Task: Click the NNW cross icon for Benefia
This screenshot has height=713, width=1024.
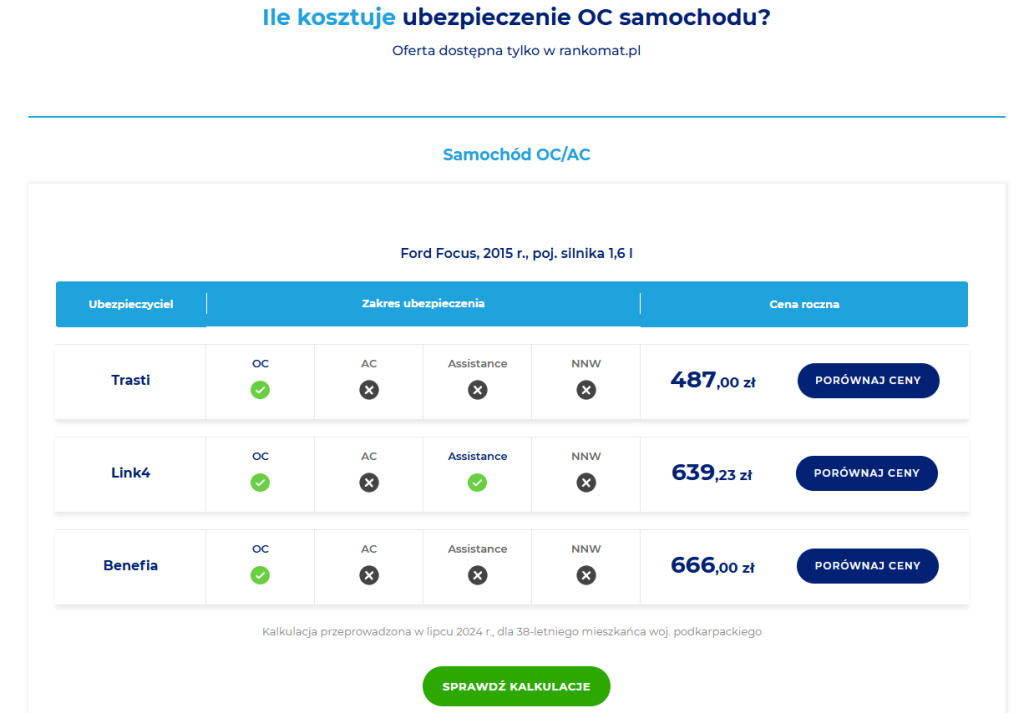Action: (x=586, y=575)
